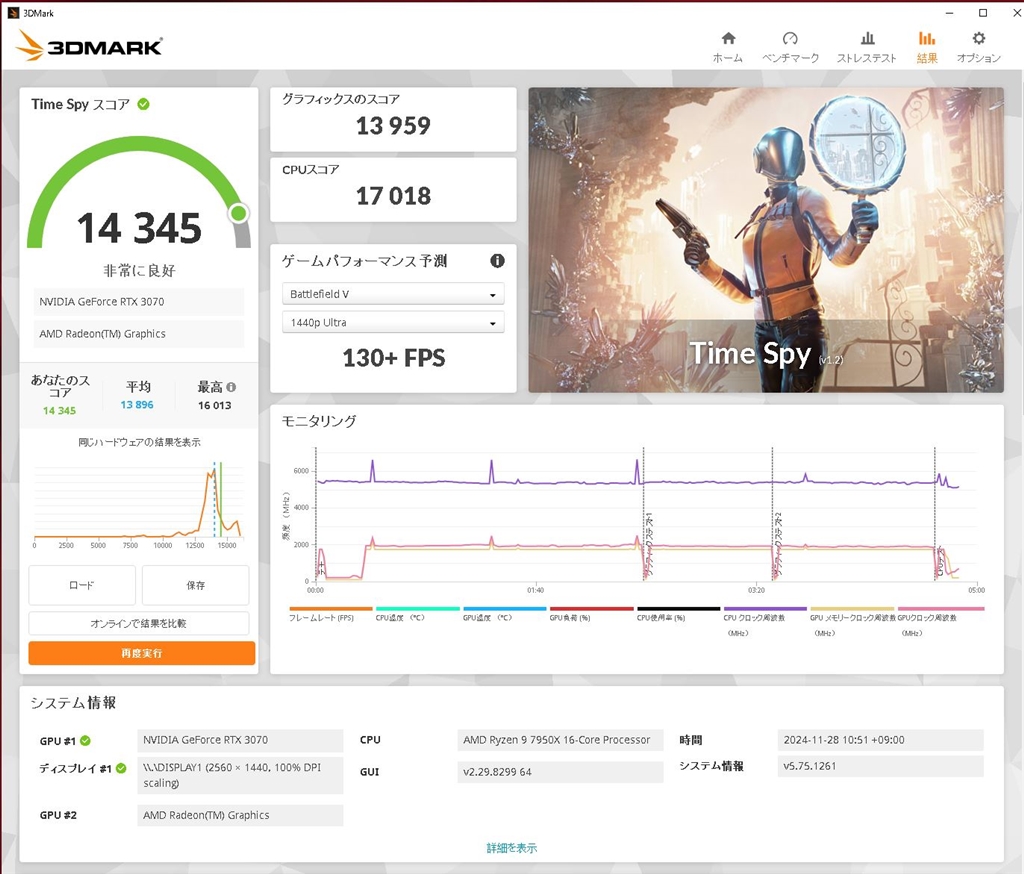Click the ロード button

pyautogui.click(x=82, y=585)
